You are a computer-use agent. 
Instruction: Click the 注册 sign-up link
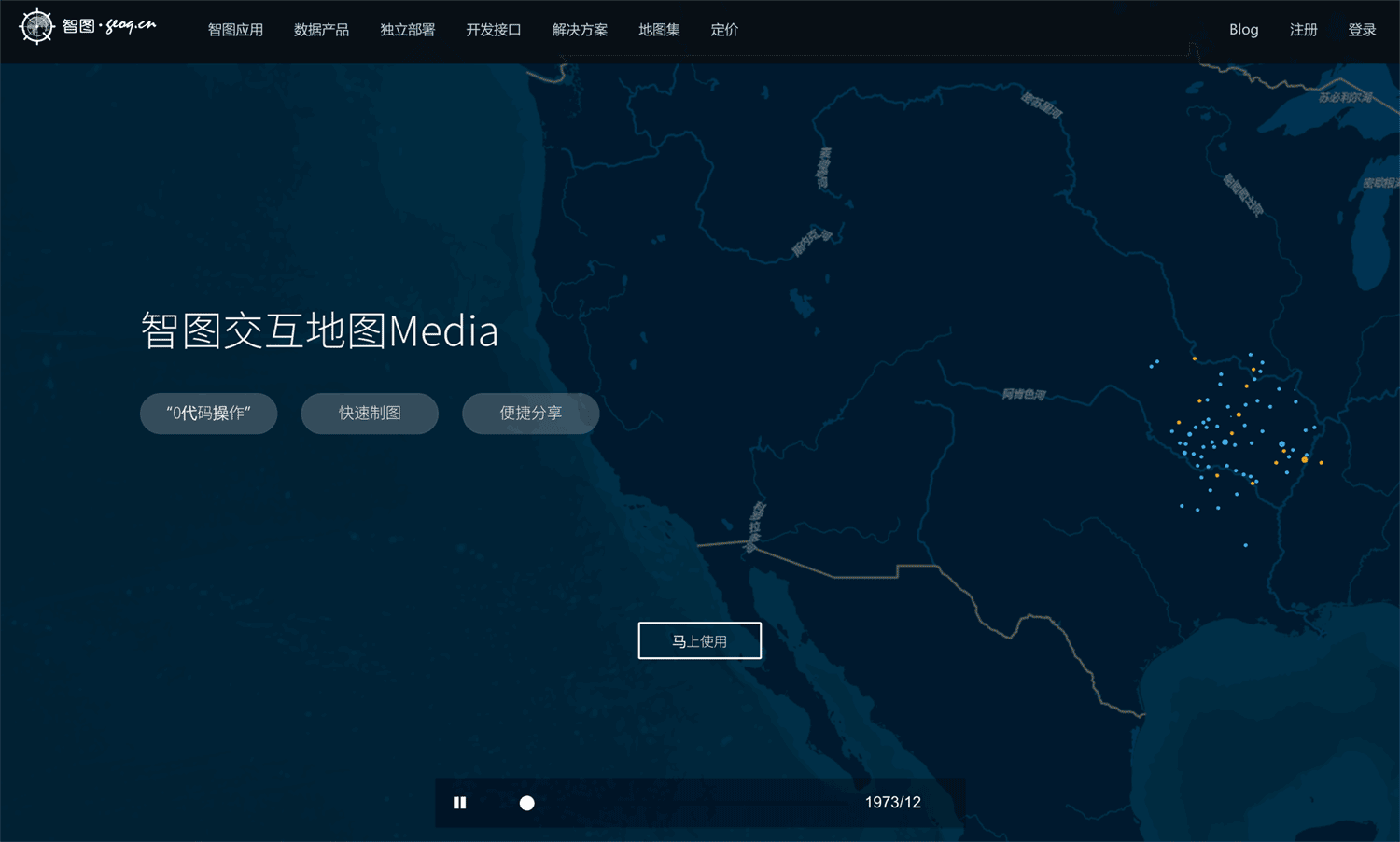coord(1303,30)
